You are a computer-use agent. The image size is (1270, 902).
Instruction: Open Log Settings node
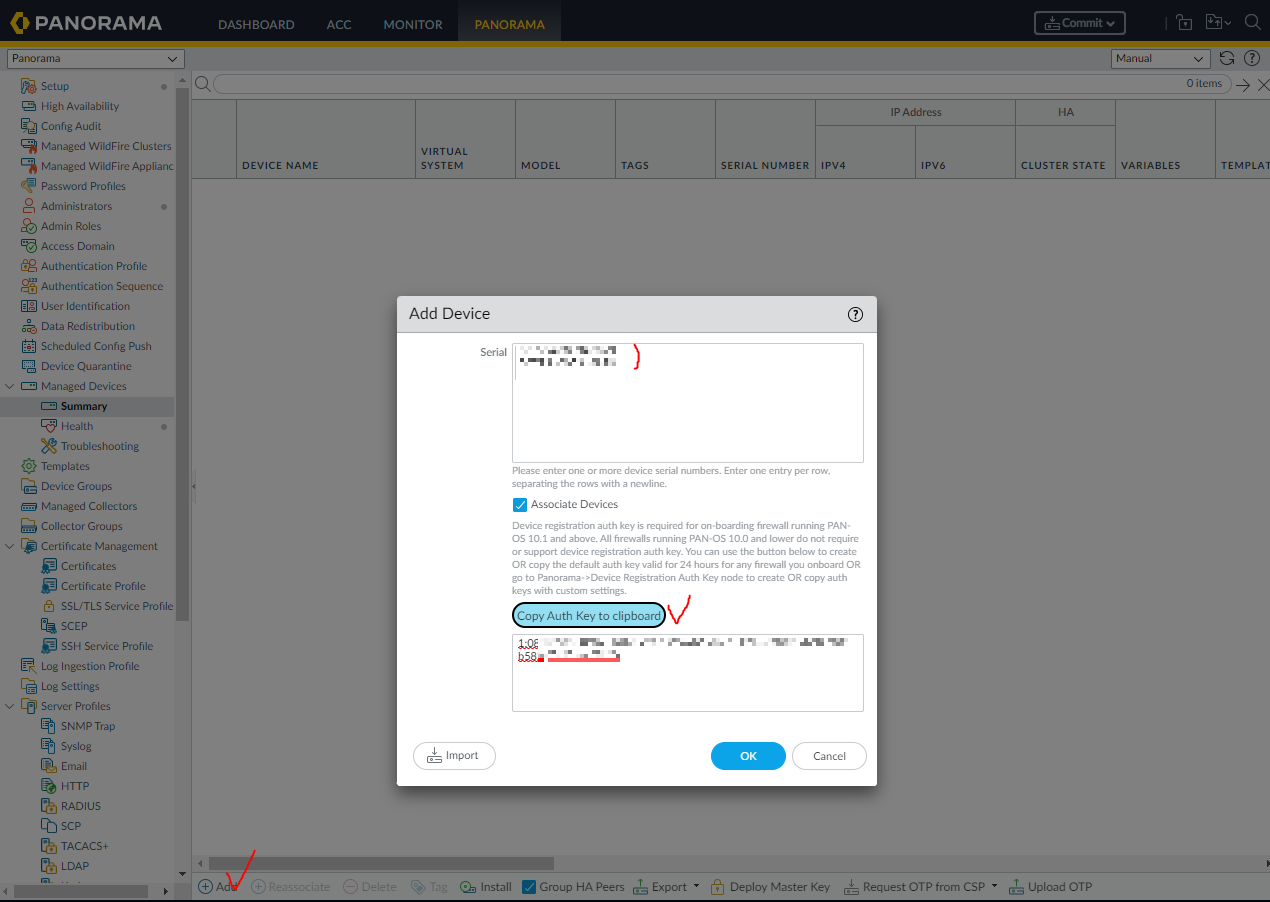tap(70, 686)
